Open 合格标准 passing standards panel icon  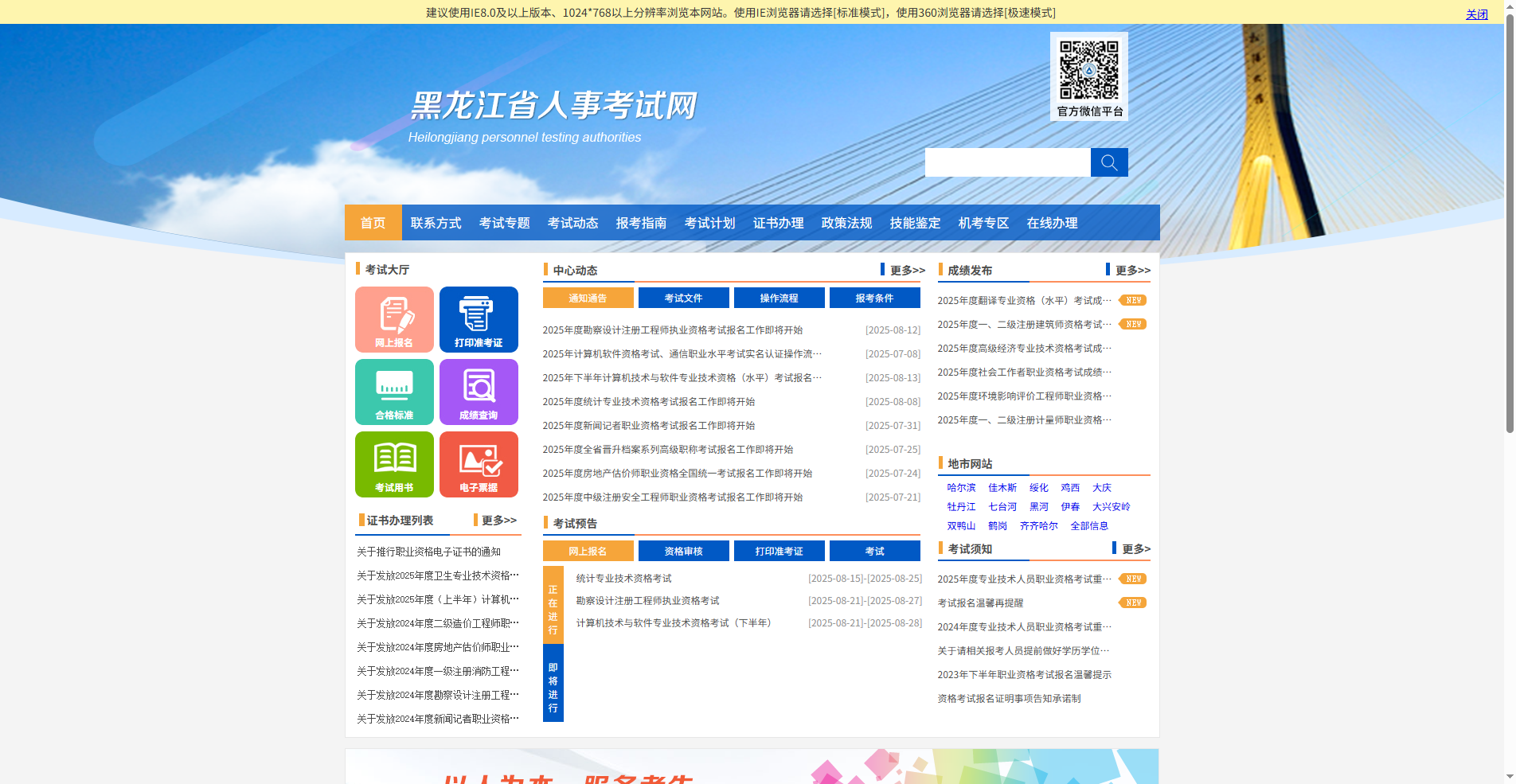coord(394,392)
